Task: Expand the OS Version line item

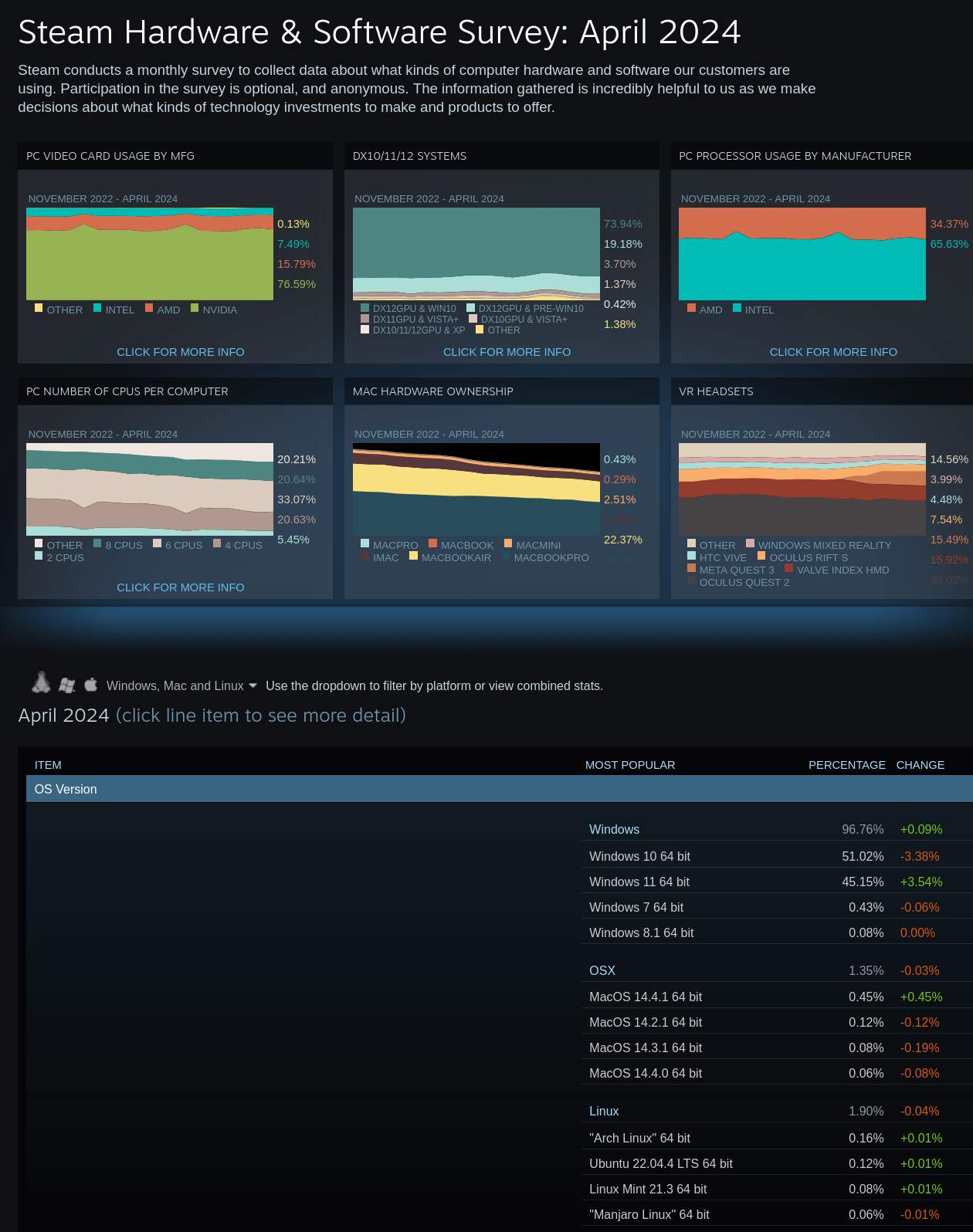Action: tap(500, 789)
